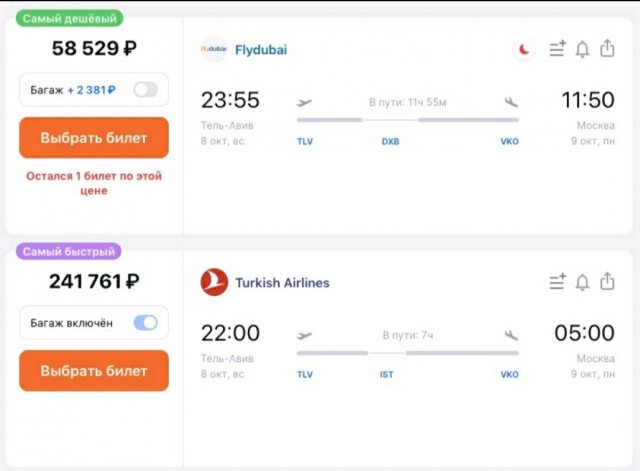640x471 pixels.
Task: Share the Turkish Airlines ticket
Action: (607, 281)
